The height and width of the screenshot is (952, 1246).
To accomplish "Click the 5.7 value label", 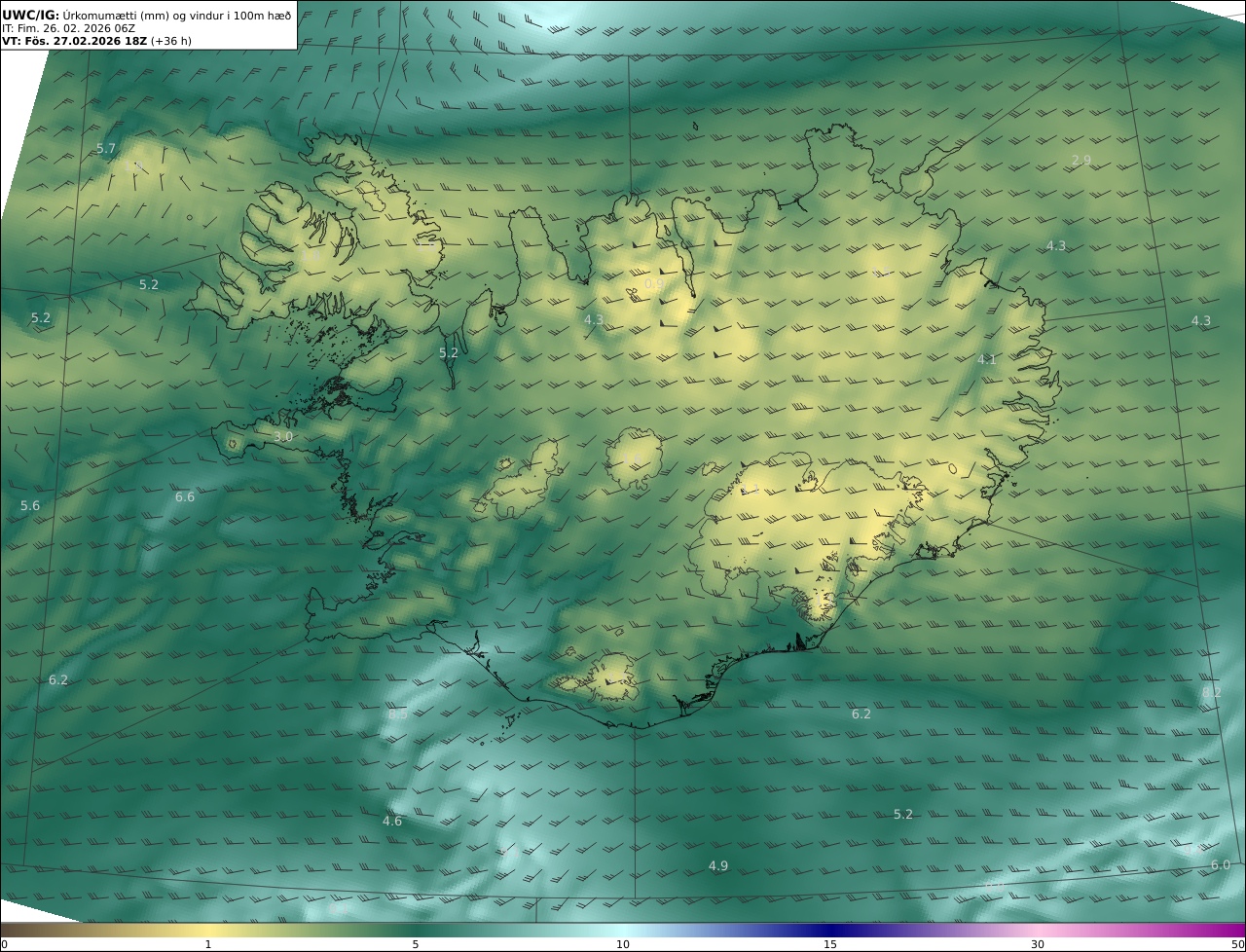I will (x=106, y=149).
